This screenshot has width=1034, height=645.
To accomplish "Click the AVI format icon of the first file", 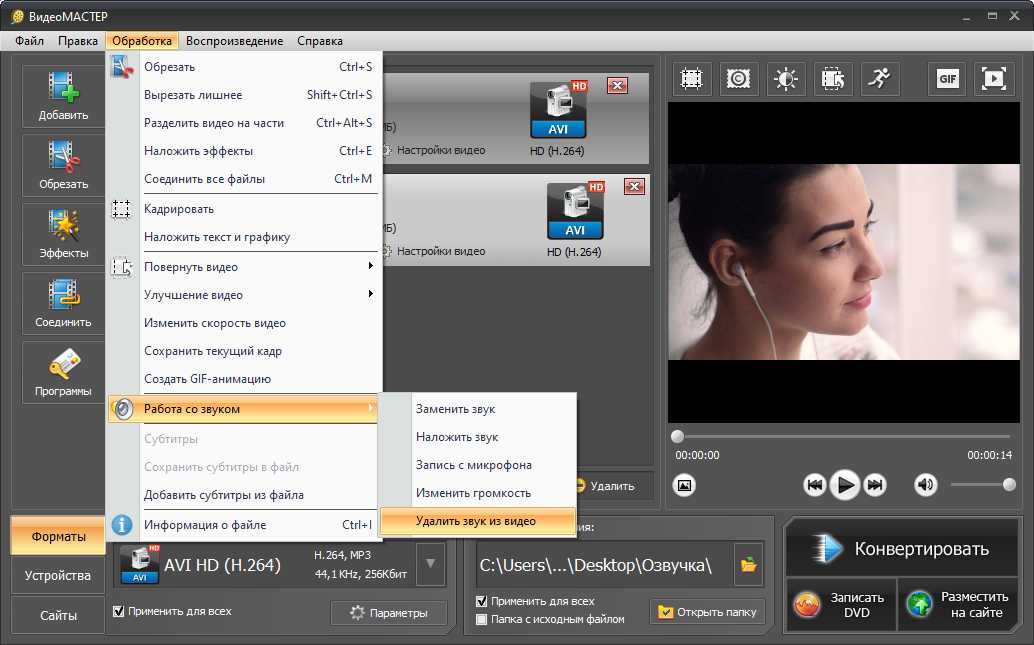I will [x=559, y=109].
